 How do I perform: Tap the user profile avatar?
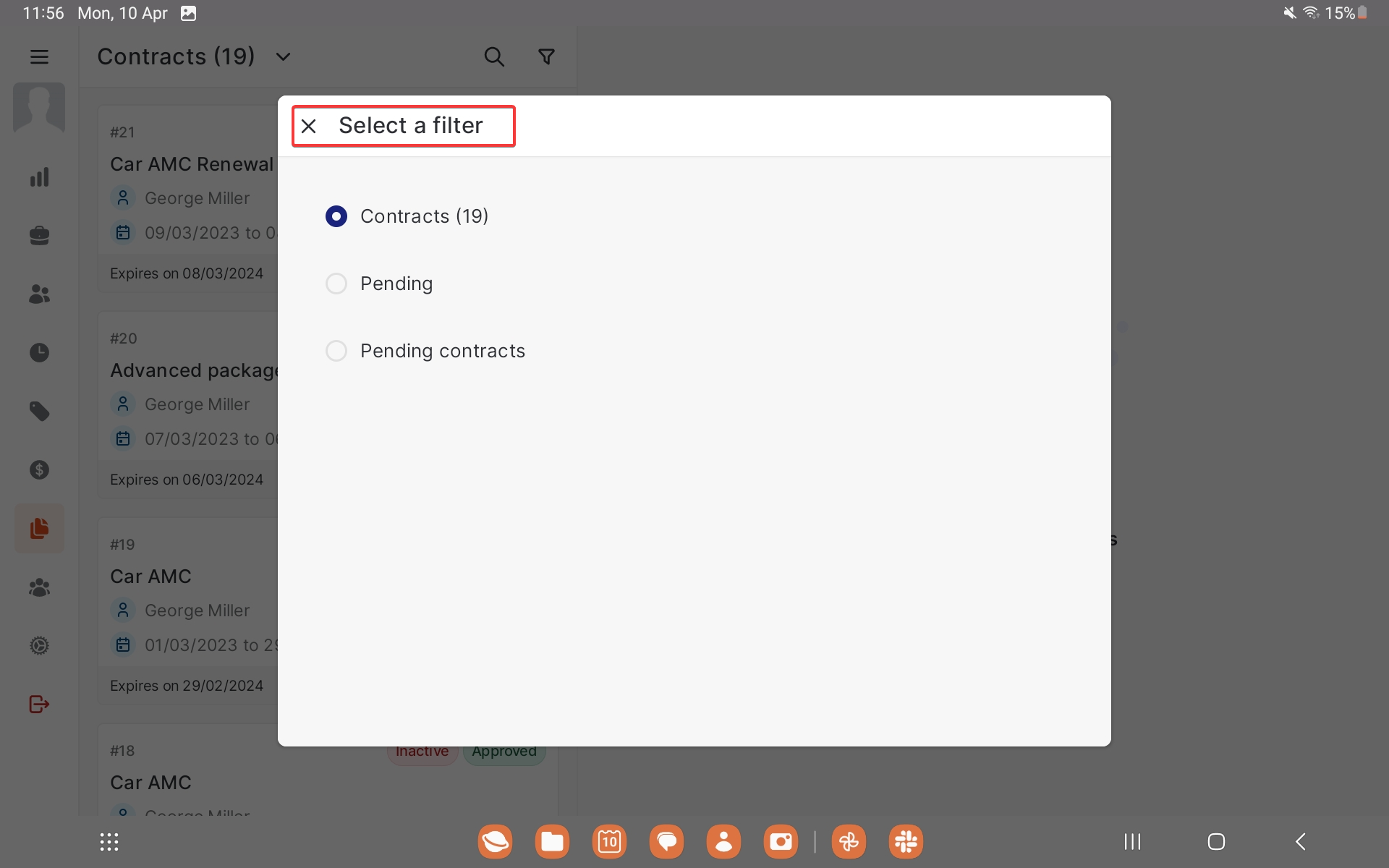point(39,107)
